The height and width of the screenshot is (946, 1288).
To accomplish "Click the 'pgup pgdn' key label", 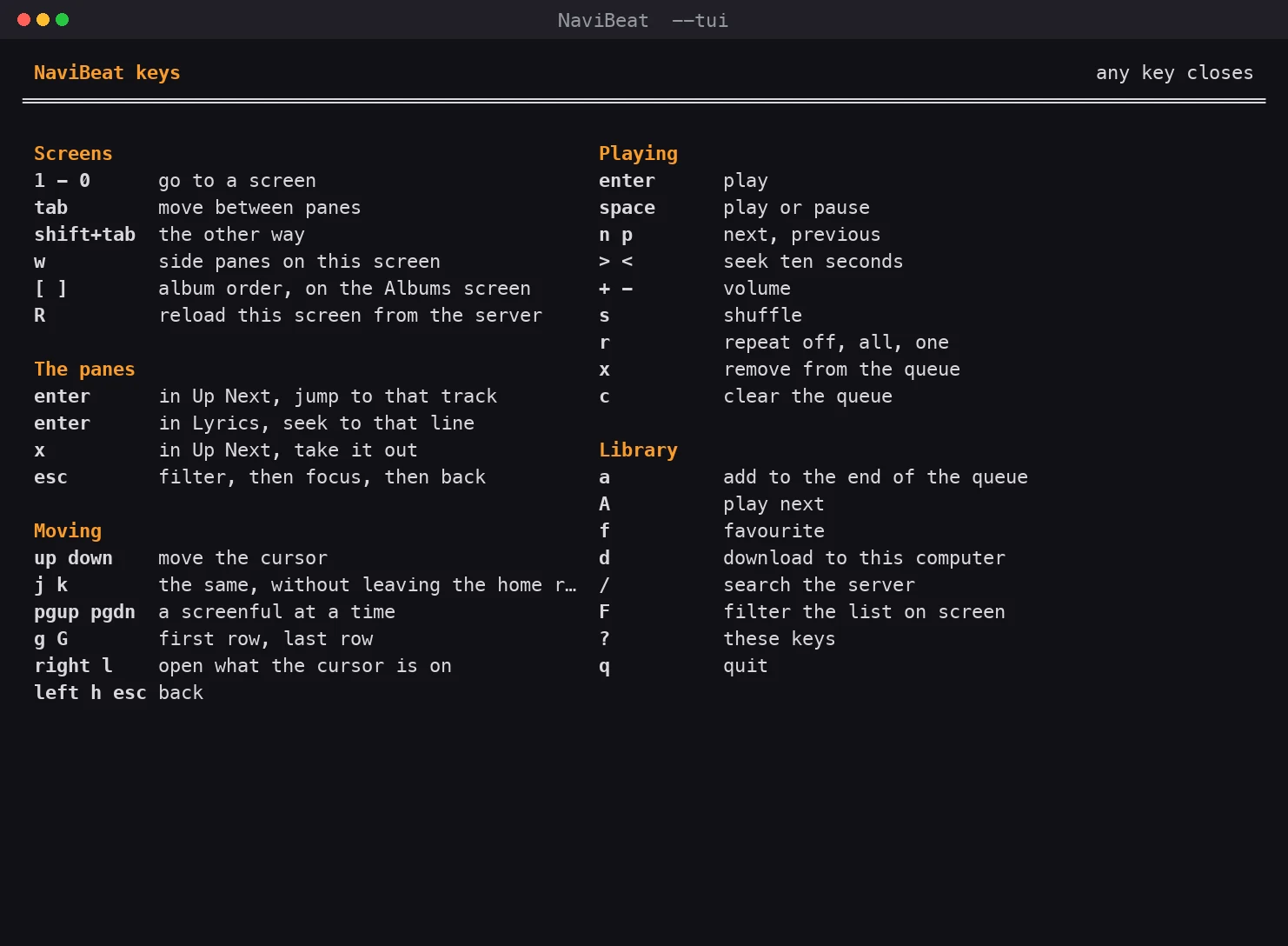I will (84, 612).
